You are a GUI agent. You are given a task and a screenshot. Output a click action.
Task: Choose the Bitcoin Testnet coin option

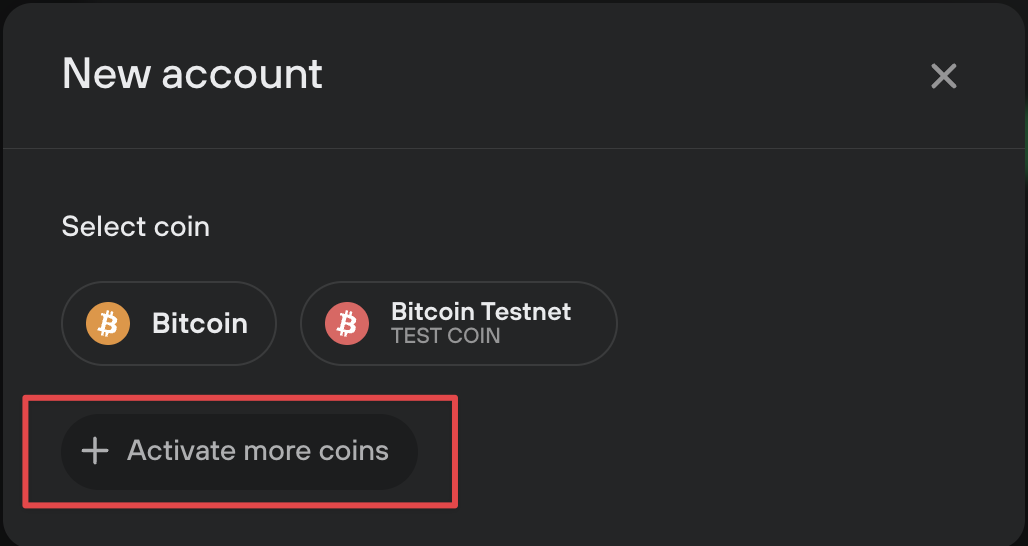[459, 323]
